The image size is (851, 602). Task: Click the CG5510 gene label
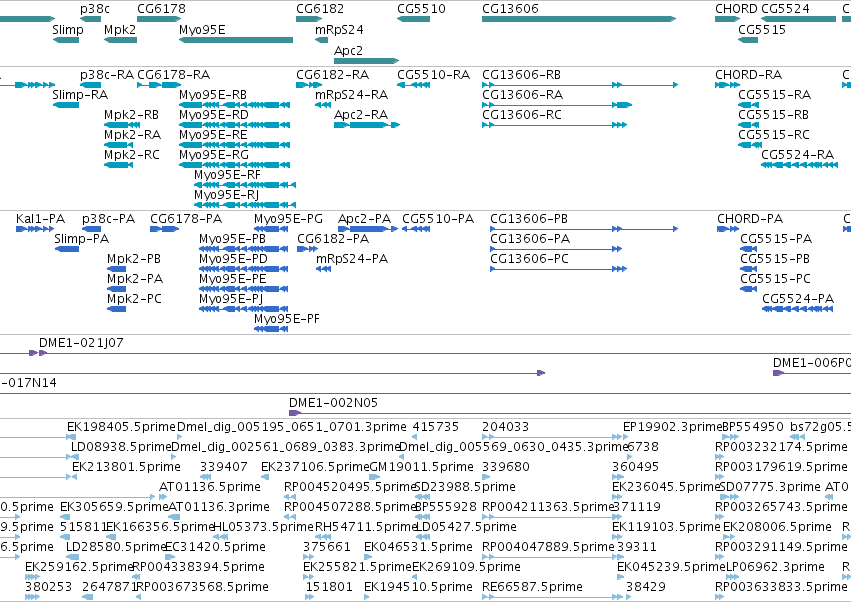[421, 9]
